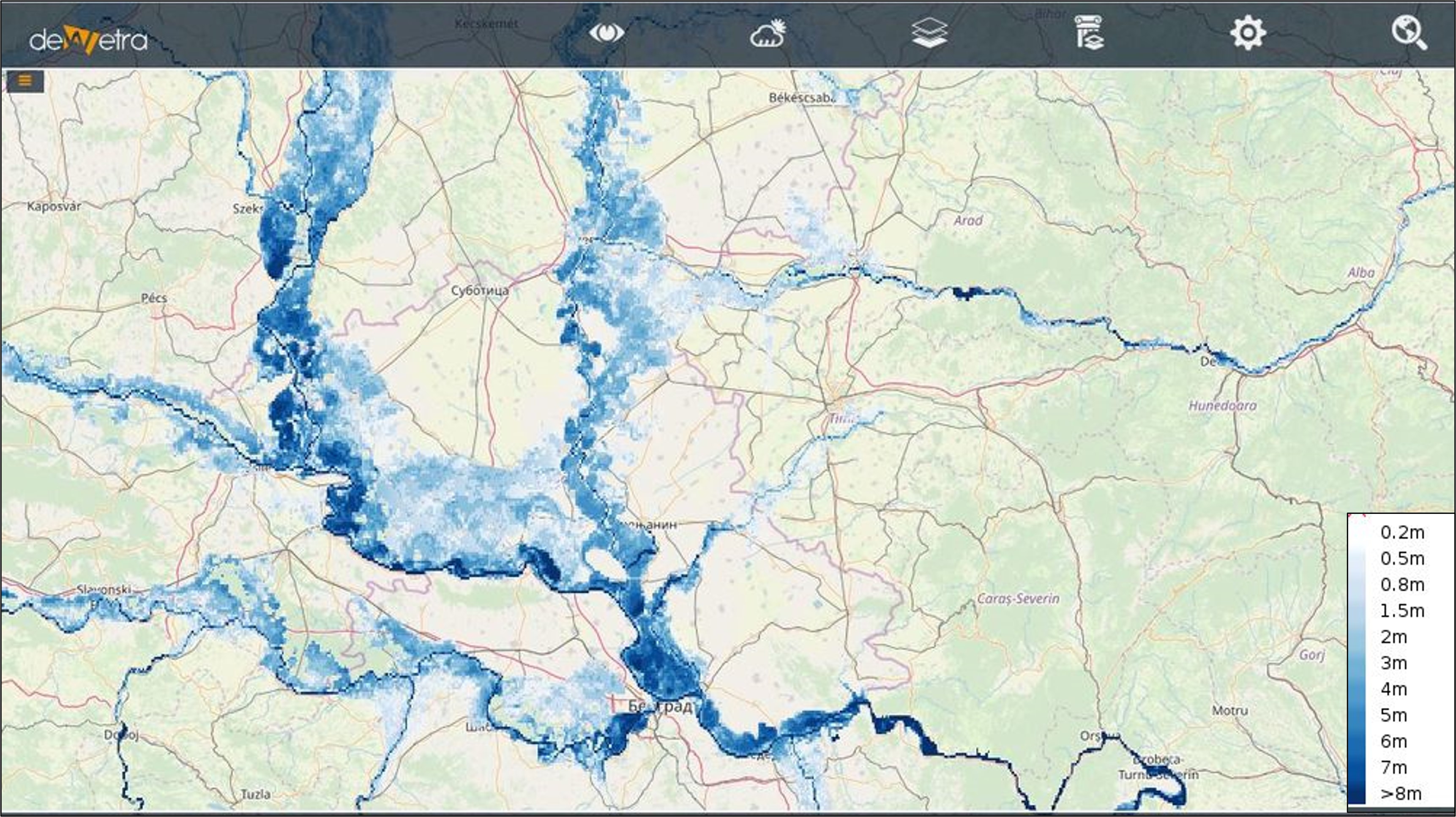Screen dimensions: 1456x817
Task: Click the 1.5m legend entry
Action: tap(1402, 611)
